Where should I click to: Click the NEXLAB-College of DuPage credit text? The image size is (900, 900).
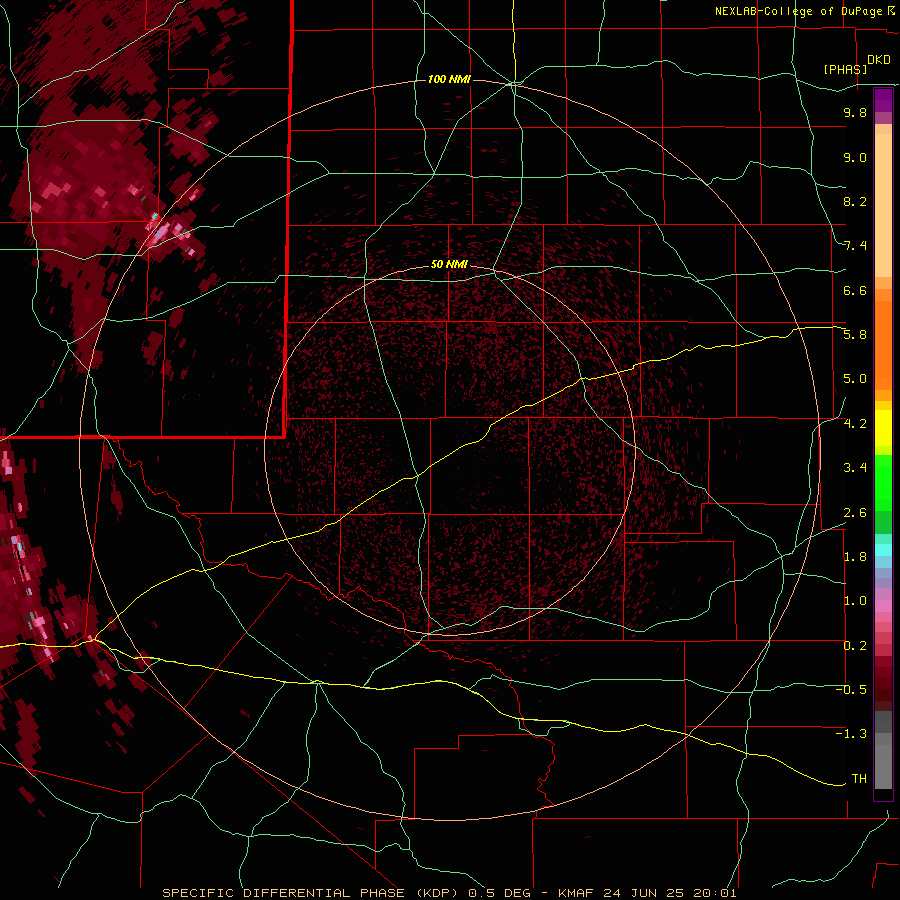click(800, 11)
